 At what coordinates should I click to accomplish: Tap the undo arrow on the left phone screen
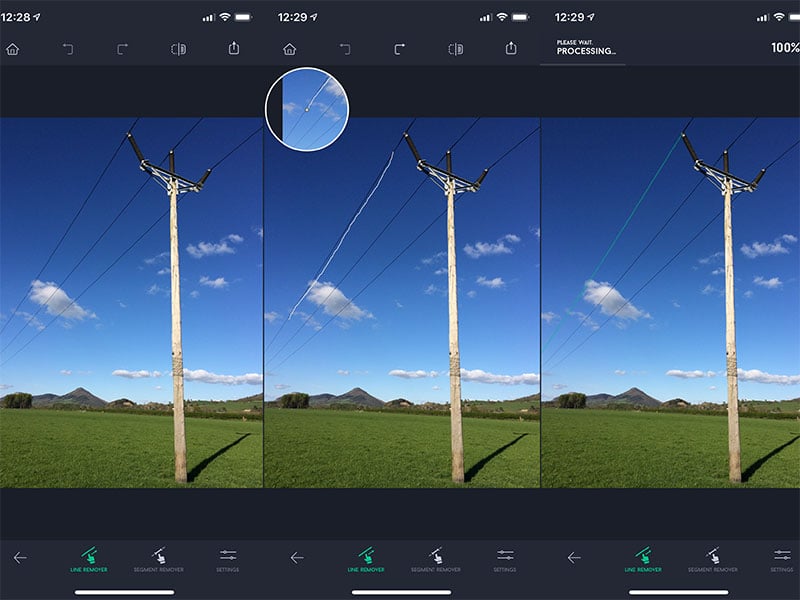pos(68,49)
